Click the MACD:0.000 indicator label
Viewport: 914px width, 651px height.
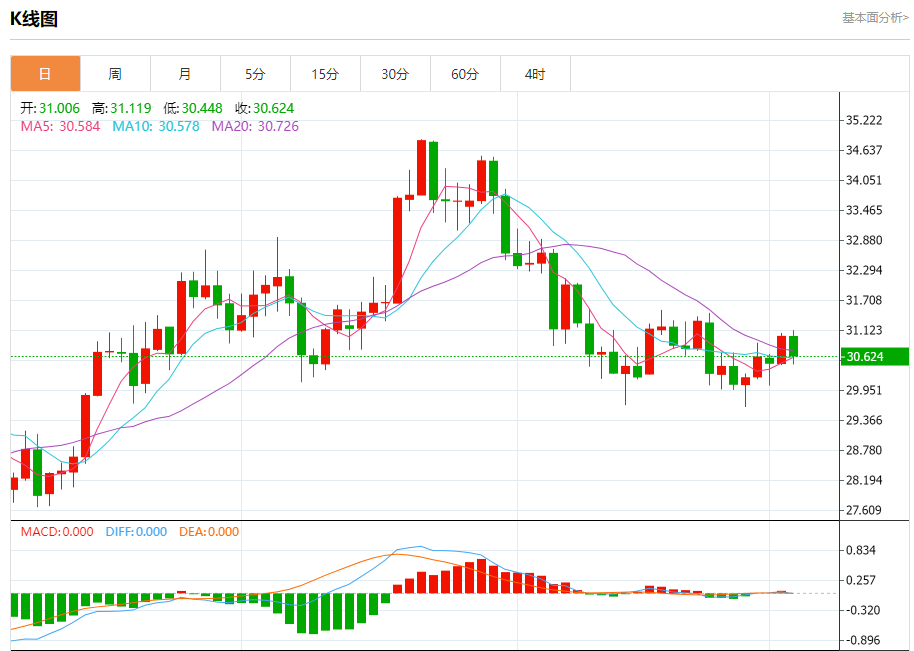coord(57,532)
